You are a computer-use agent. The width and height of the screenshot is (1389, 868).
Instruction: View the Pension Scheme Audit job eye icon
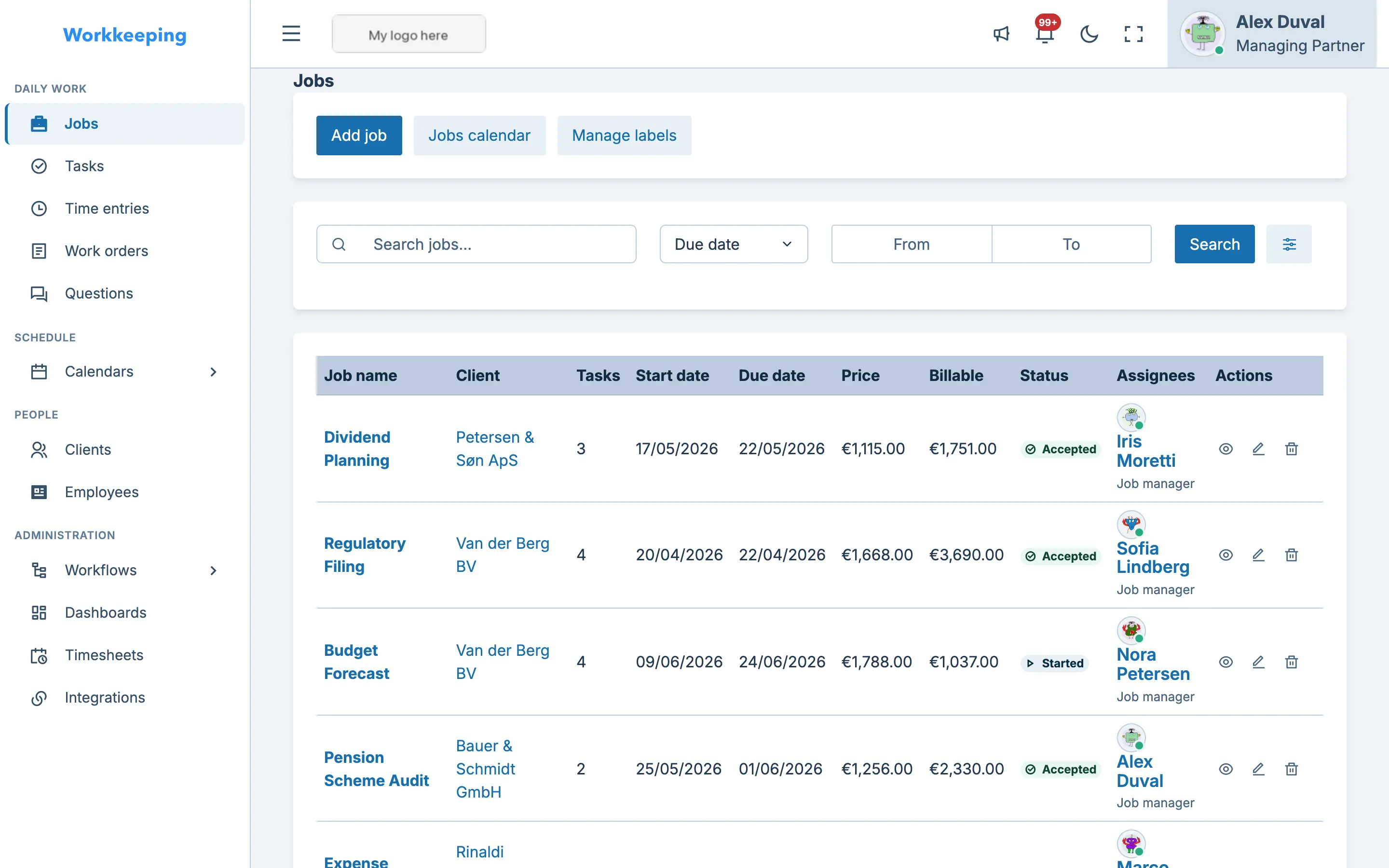pos(1226,769)
